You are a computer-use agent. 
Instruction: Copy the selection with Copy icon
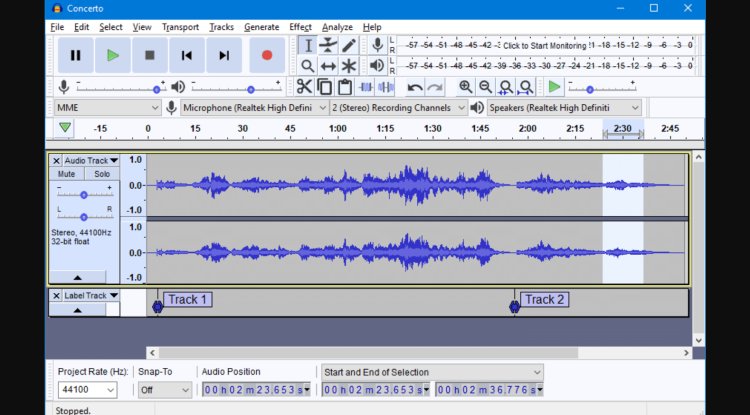324,87
